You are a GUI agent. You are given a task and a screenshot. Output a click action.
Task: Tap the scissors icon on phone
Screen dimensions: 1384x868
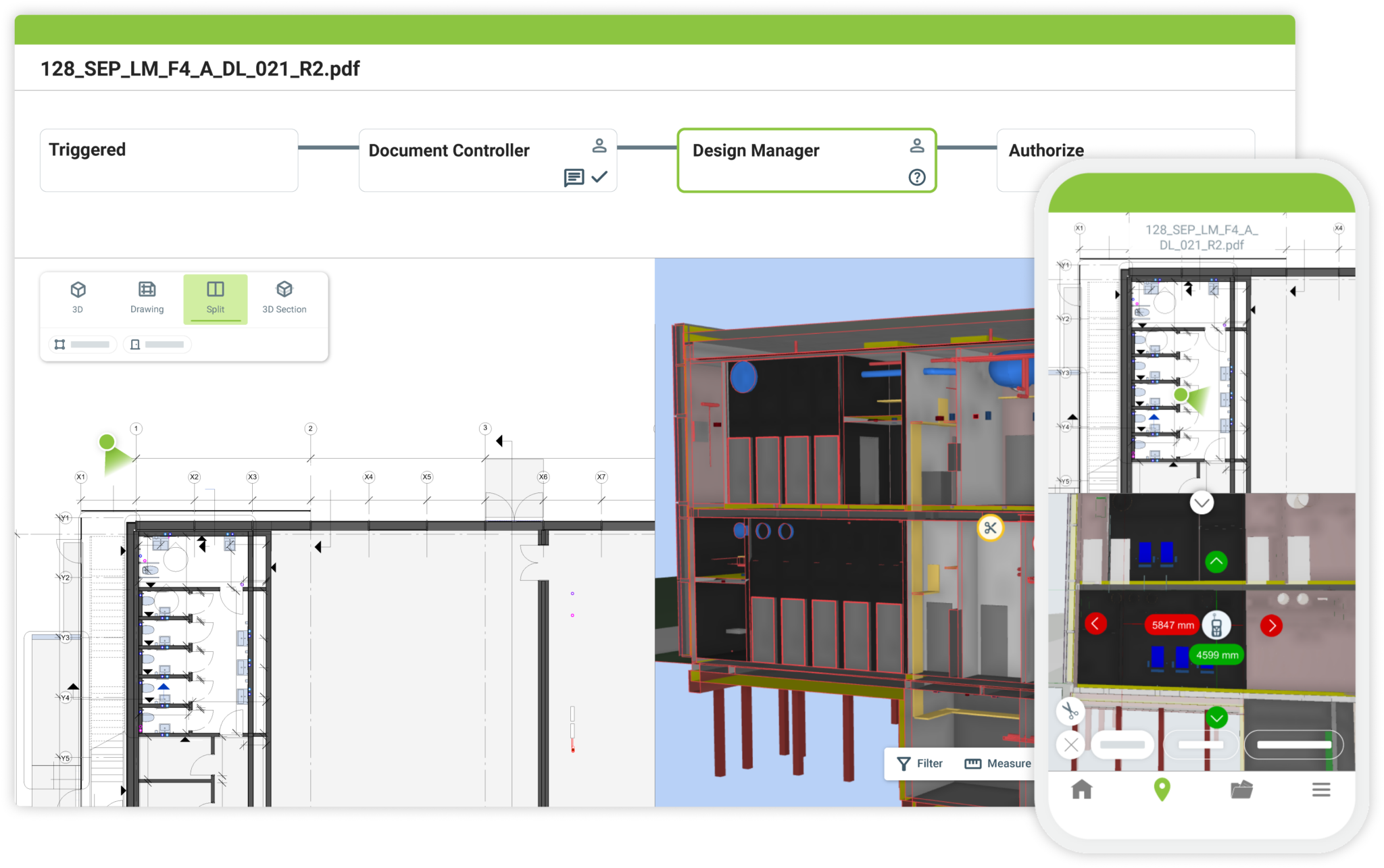pos(1070,711)
